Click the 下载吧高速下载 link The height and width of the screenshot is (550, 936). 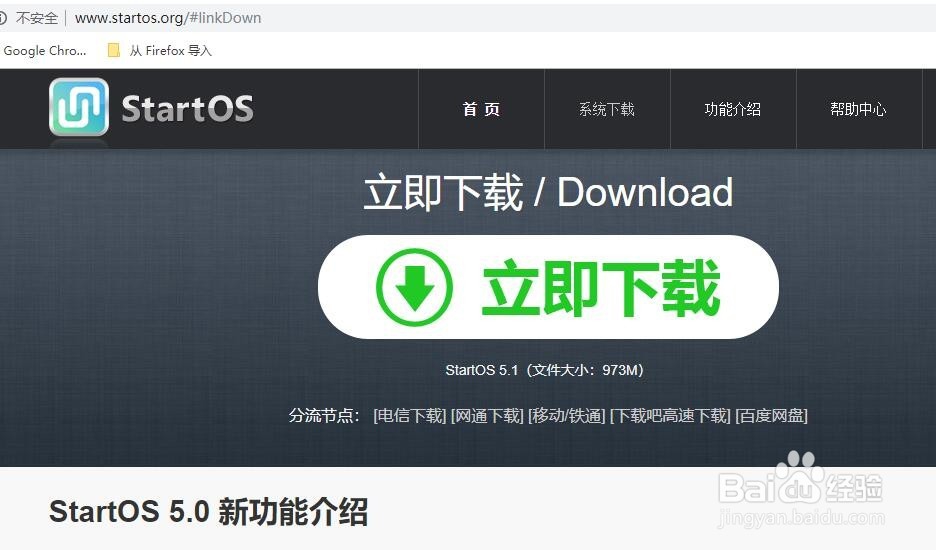click(x=670, y=416)
